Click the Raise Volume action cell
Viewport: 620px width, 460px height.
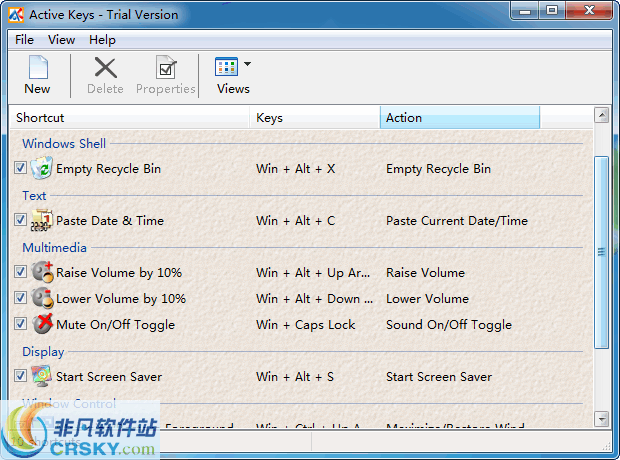(425, 273)
